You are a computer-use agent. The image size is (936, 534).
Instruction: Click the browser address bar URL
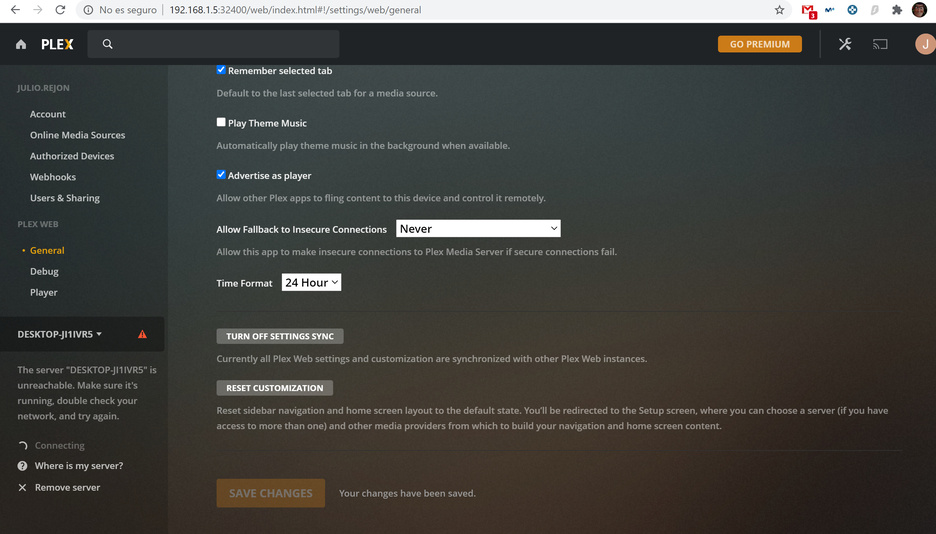(295, 10)
